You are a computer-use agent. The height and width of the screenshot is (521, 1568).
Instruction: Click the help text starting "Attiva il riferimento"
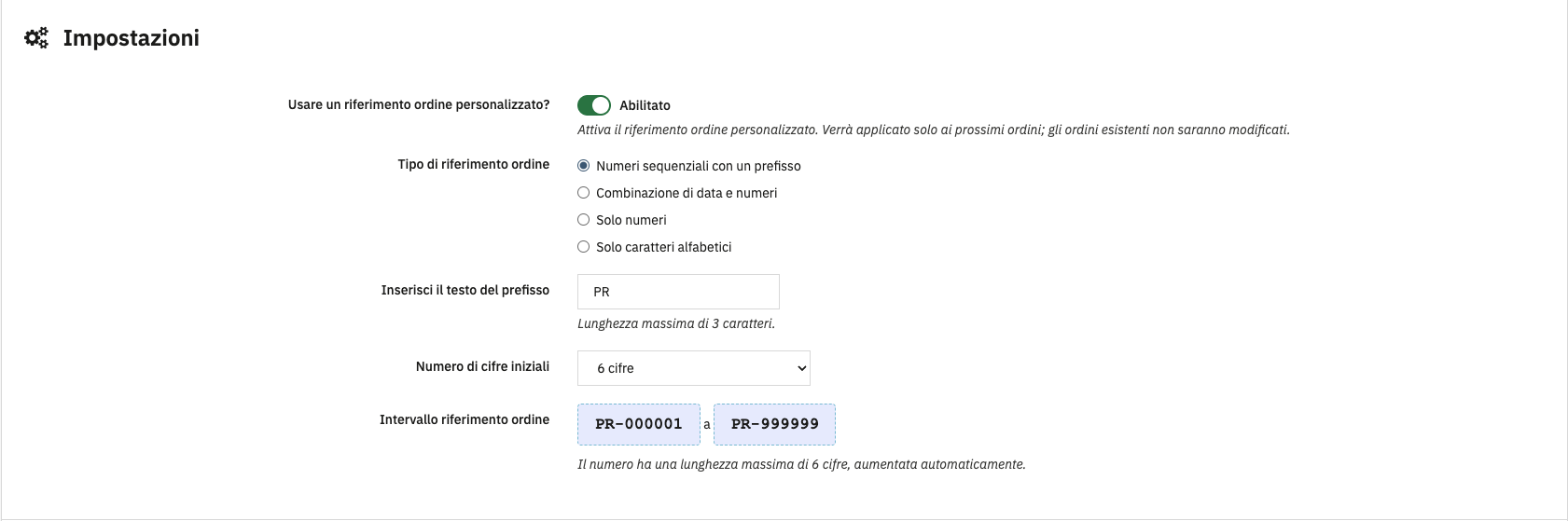pos(933,130)
